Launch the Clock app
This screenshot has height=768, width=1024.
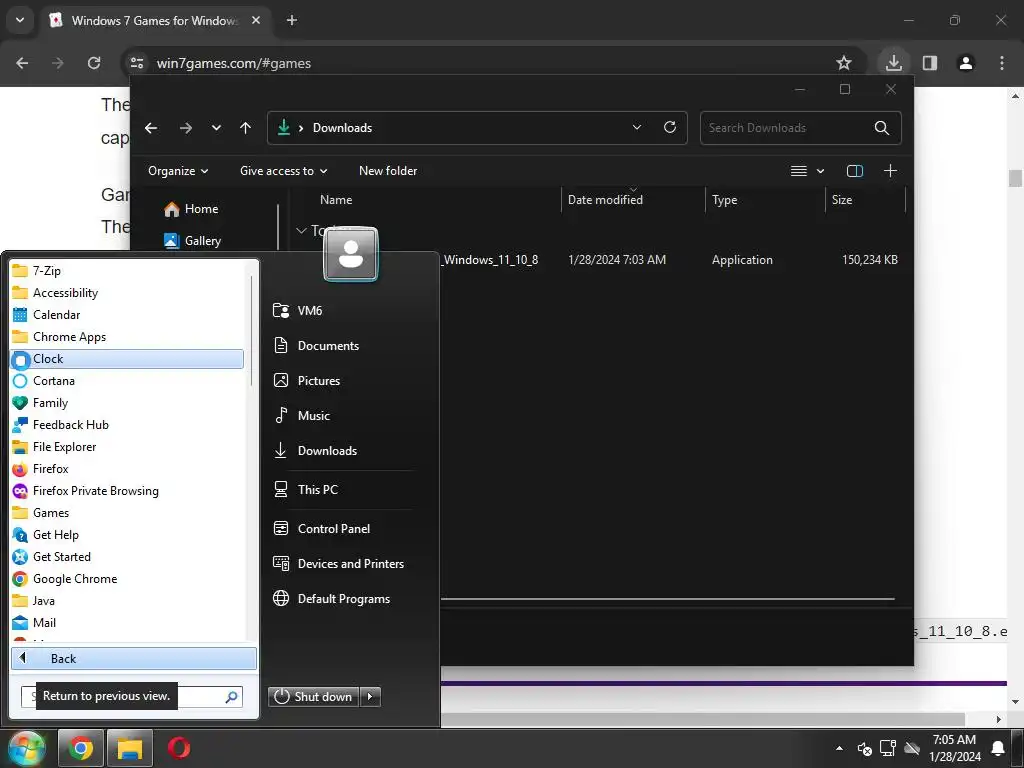(127, 359)
